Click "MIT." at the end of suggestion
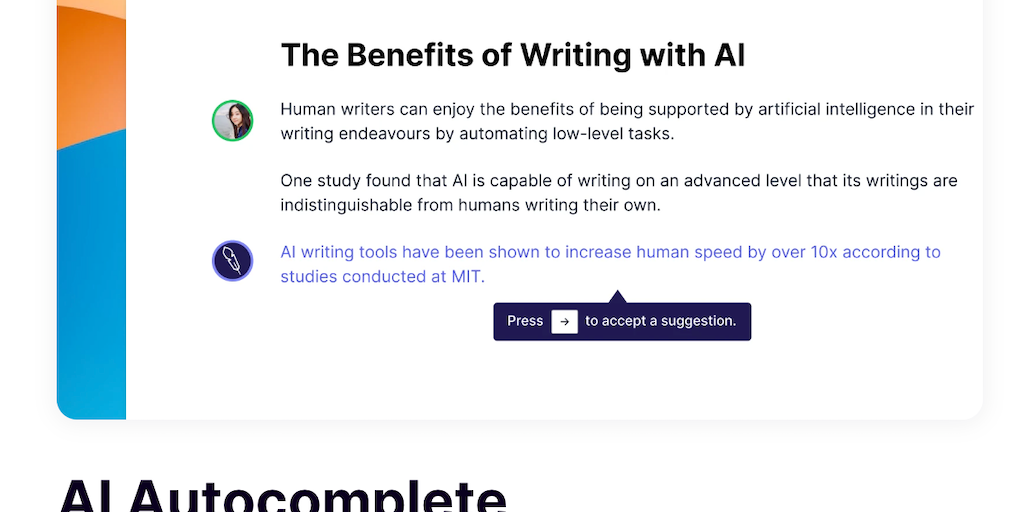 pyautogui.click(x=467, y=277)
